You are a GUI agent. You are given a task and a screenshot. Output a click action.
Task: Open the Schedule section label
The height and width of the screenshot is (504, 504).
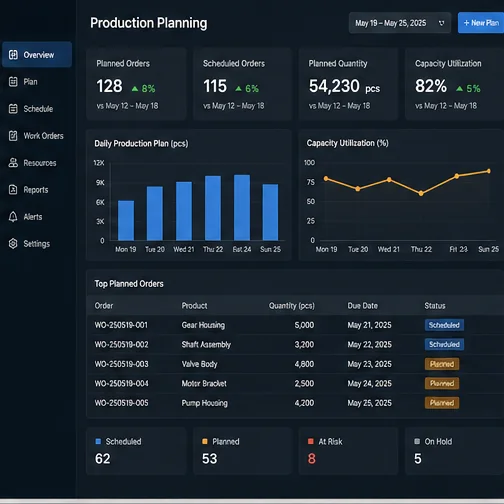pos(38,109)
